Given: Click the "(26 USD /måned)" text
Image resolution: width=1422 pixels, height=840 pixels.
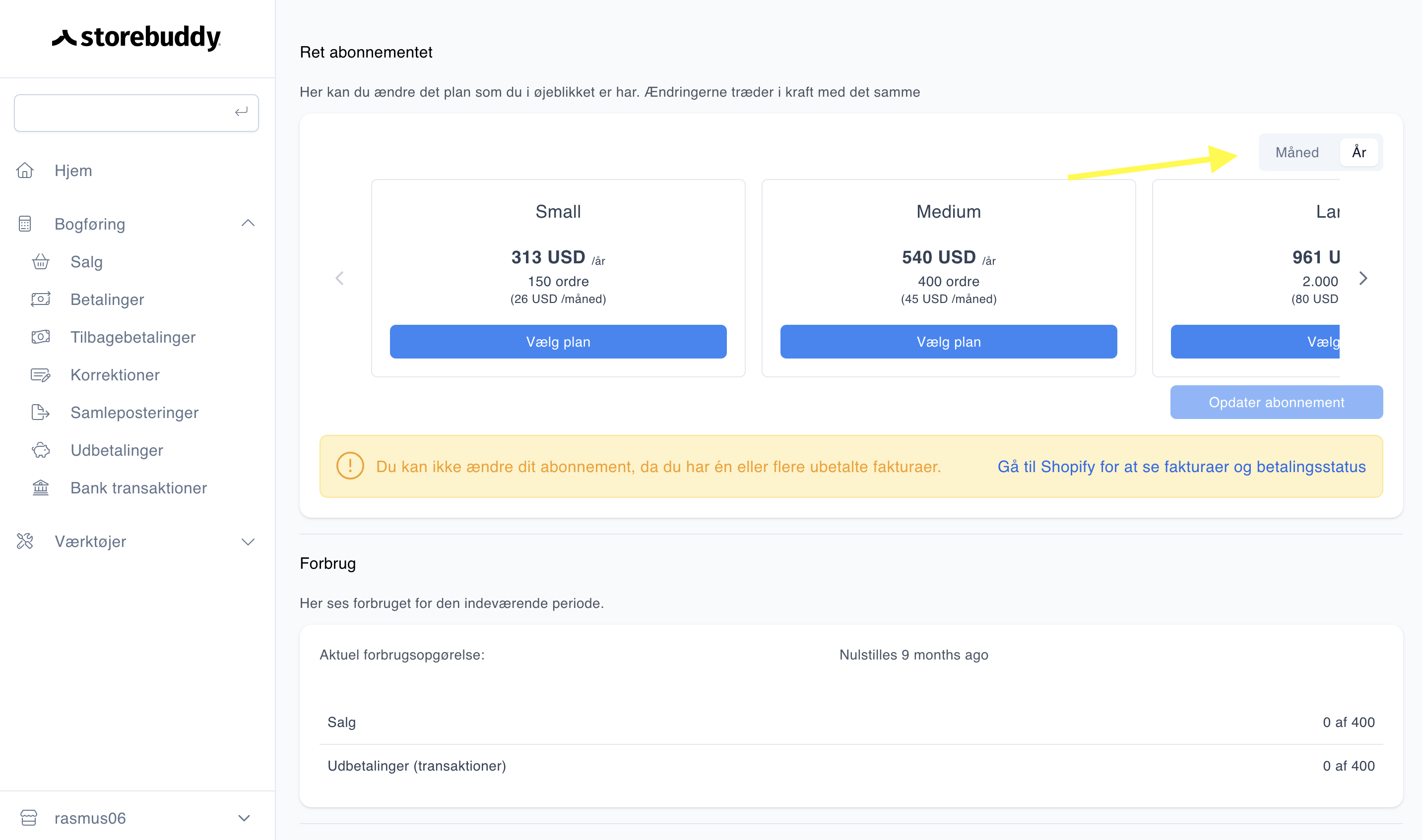Looking at the screenshot, I should [x=558, y=299].
